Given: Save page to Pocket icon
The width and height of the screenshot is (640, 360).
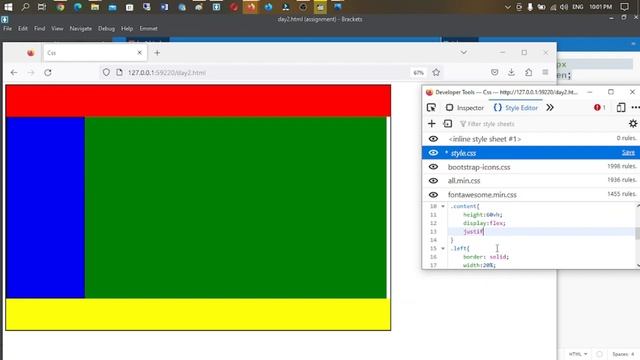Looking at the screenshot, I should coord(494,73).
